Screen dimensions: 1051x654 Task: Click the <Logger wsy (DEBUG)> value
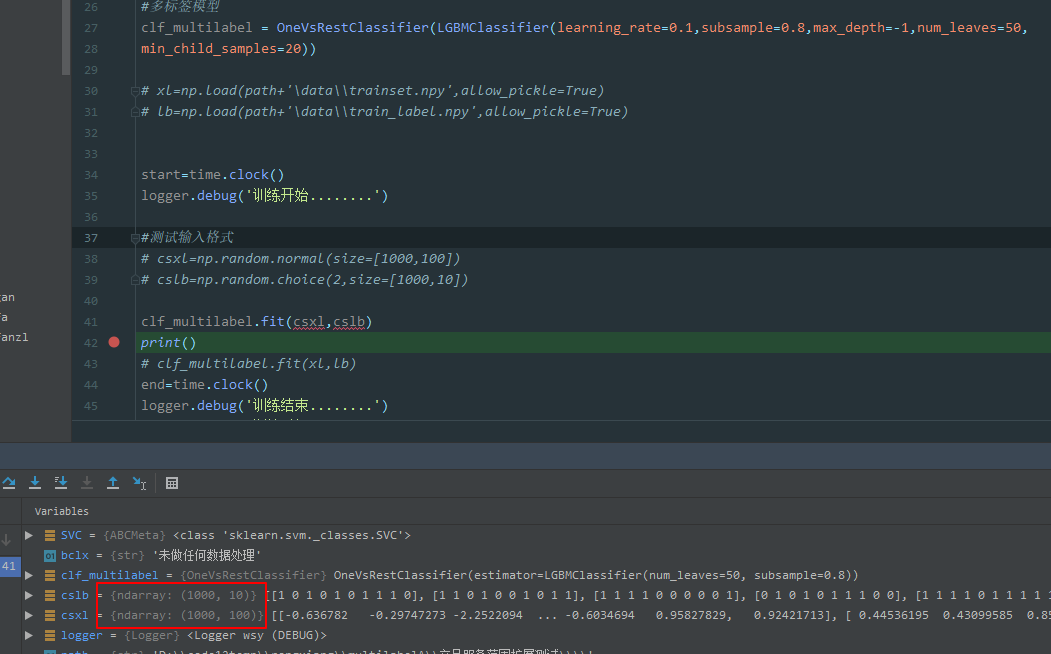[x=257, y=635]
